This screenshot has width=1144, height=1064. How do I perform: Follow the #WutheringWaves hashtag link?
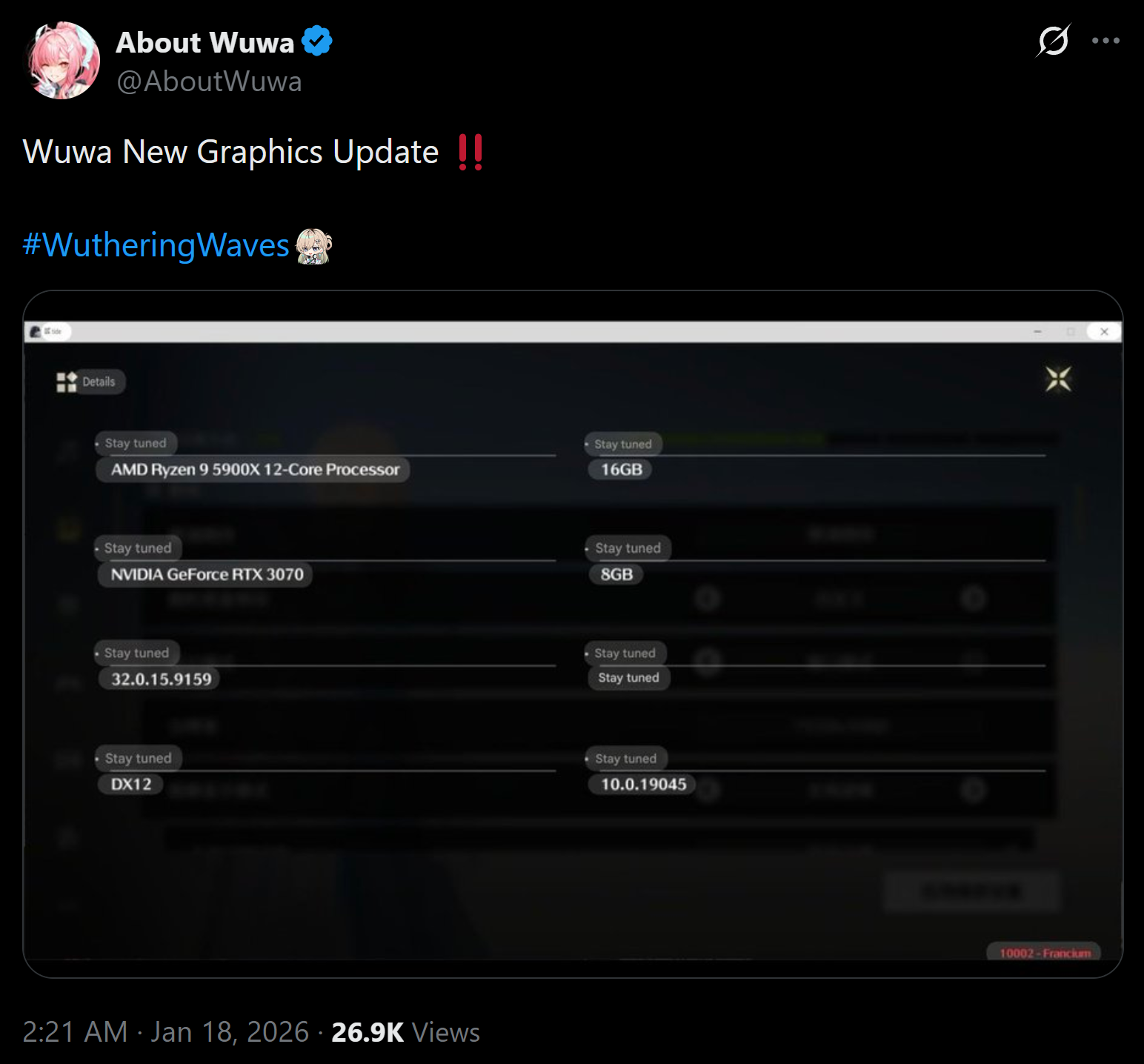[x=156, y=245]
